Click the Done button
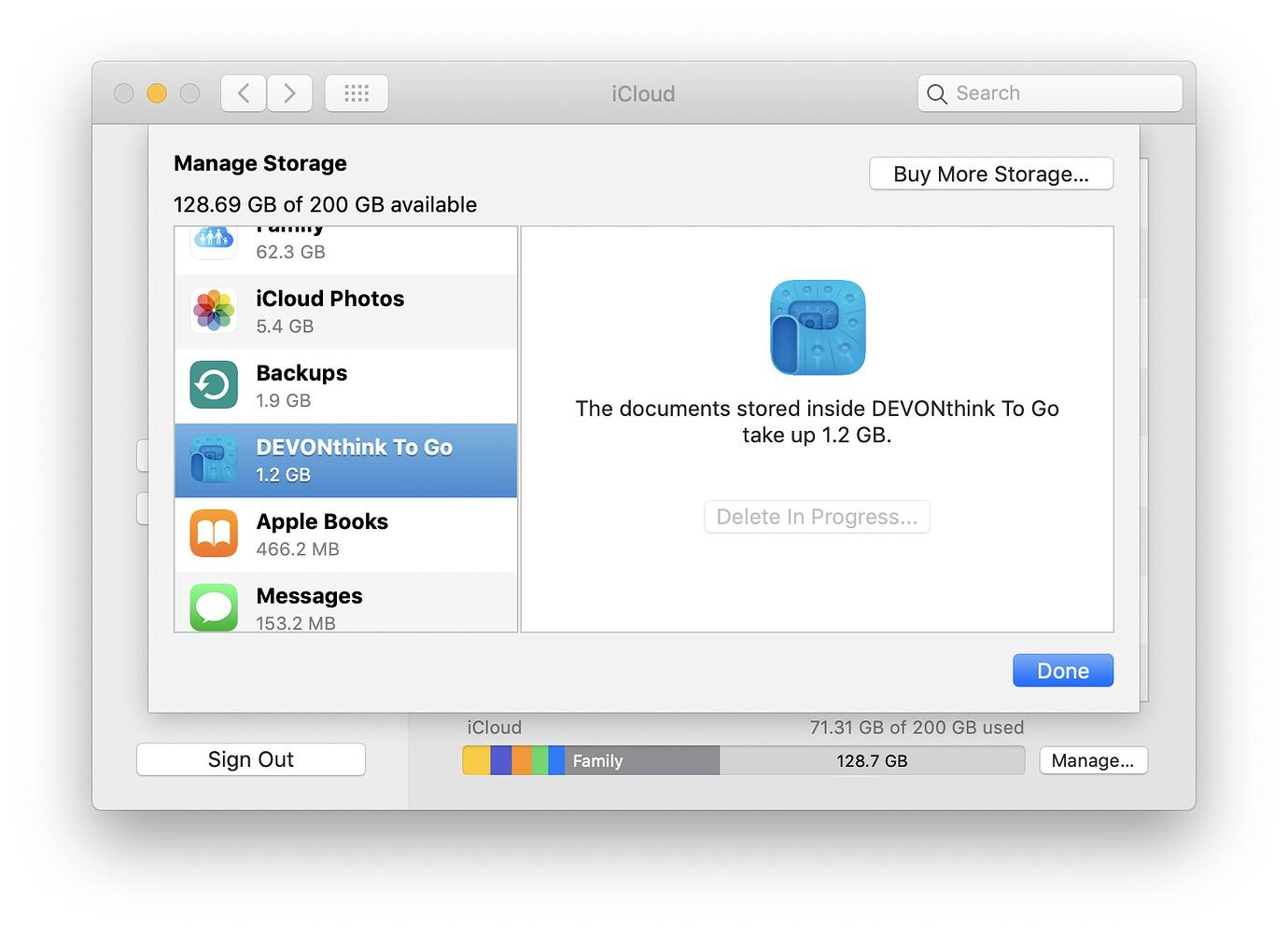Screen dimensions: 1288x931 tap(1063, 671)
